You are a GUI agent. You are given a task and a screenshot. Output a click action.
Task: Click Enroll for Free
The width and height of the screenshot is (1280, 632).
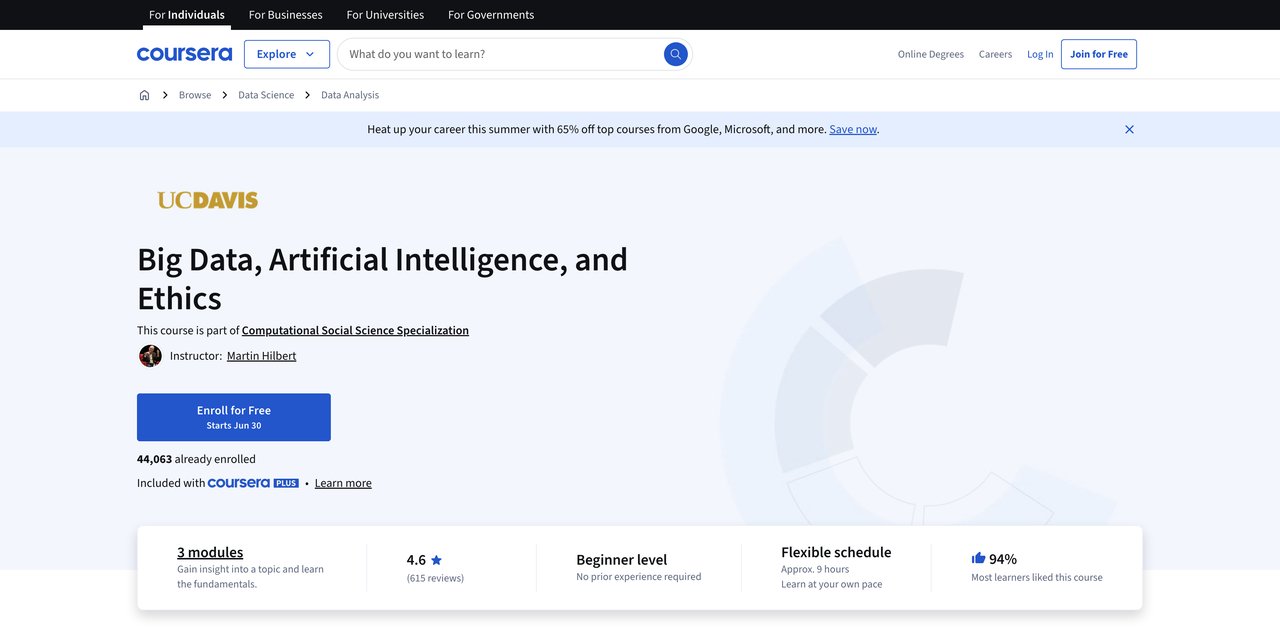click(233, 414)
